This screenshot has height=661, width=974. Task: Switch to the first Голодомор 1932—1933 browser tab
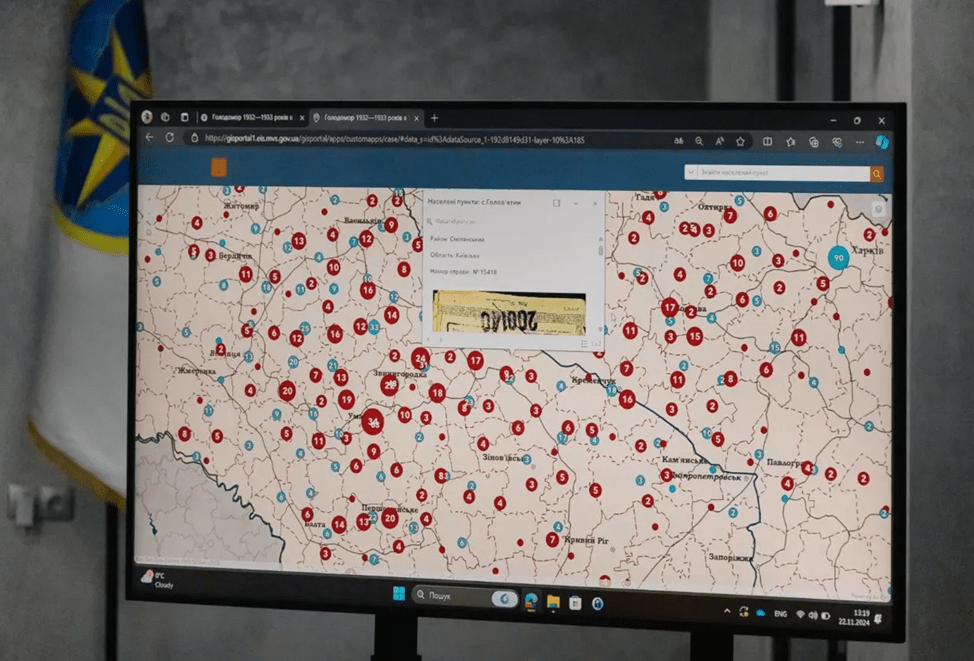pyautogui.click(x=250, y=117)
